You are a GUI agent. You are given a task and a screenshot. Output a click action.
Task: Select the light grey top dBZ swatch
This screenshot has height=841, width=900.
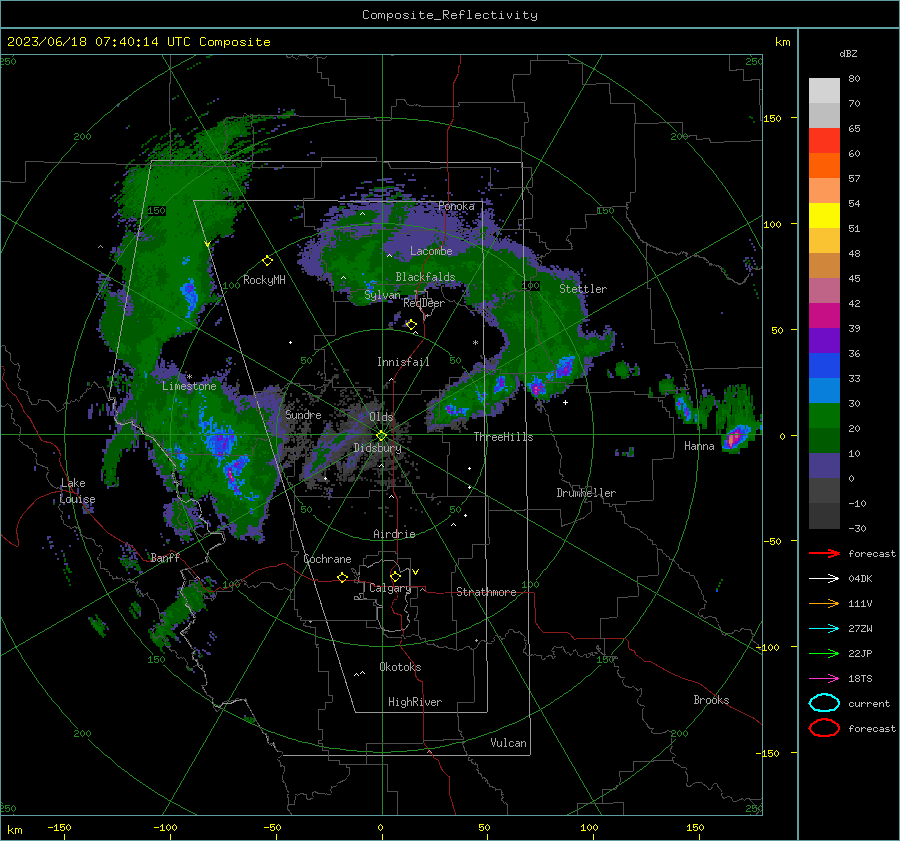pos(824,91)
